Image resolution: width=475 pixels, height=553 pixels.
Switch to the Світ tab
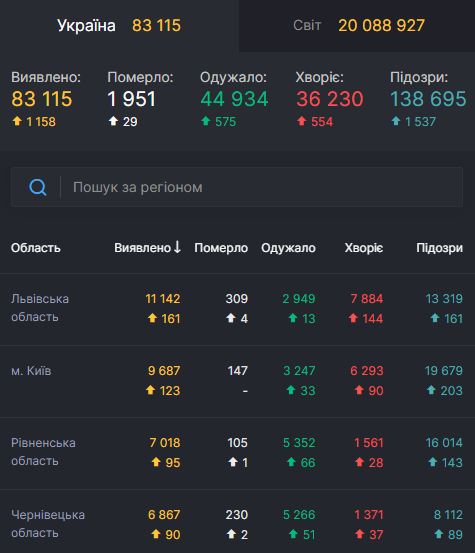(357, 25)
